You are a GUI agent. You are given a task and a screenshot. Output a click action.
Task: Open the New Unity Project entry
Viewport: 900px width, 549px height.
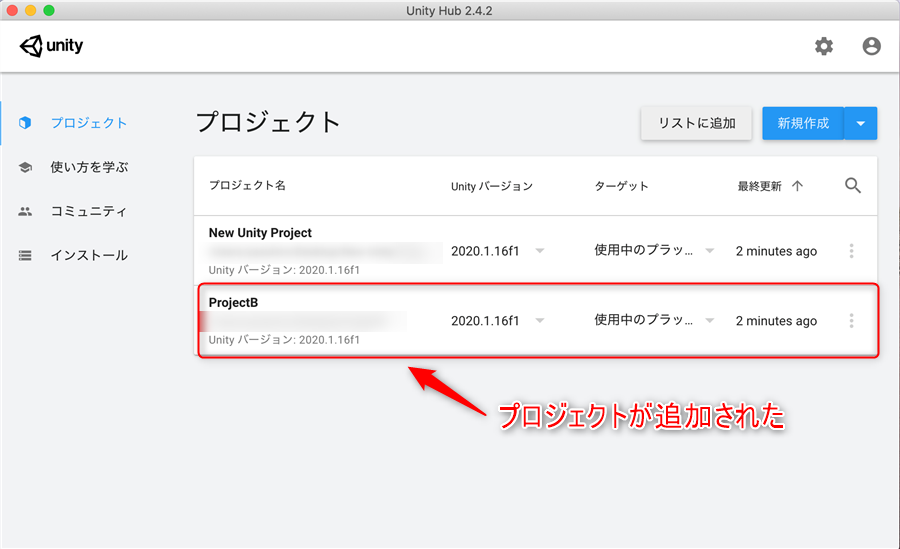click(260, 233)
